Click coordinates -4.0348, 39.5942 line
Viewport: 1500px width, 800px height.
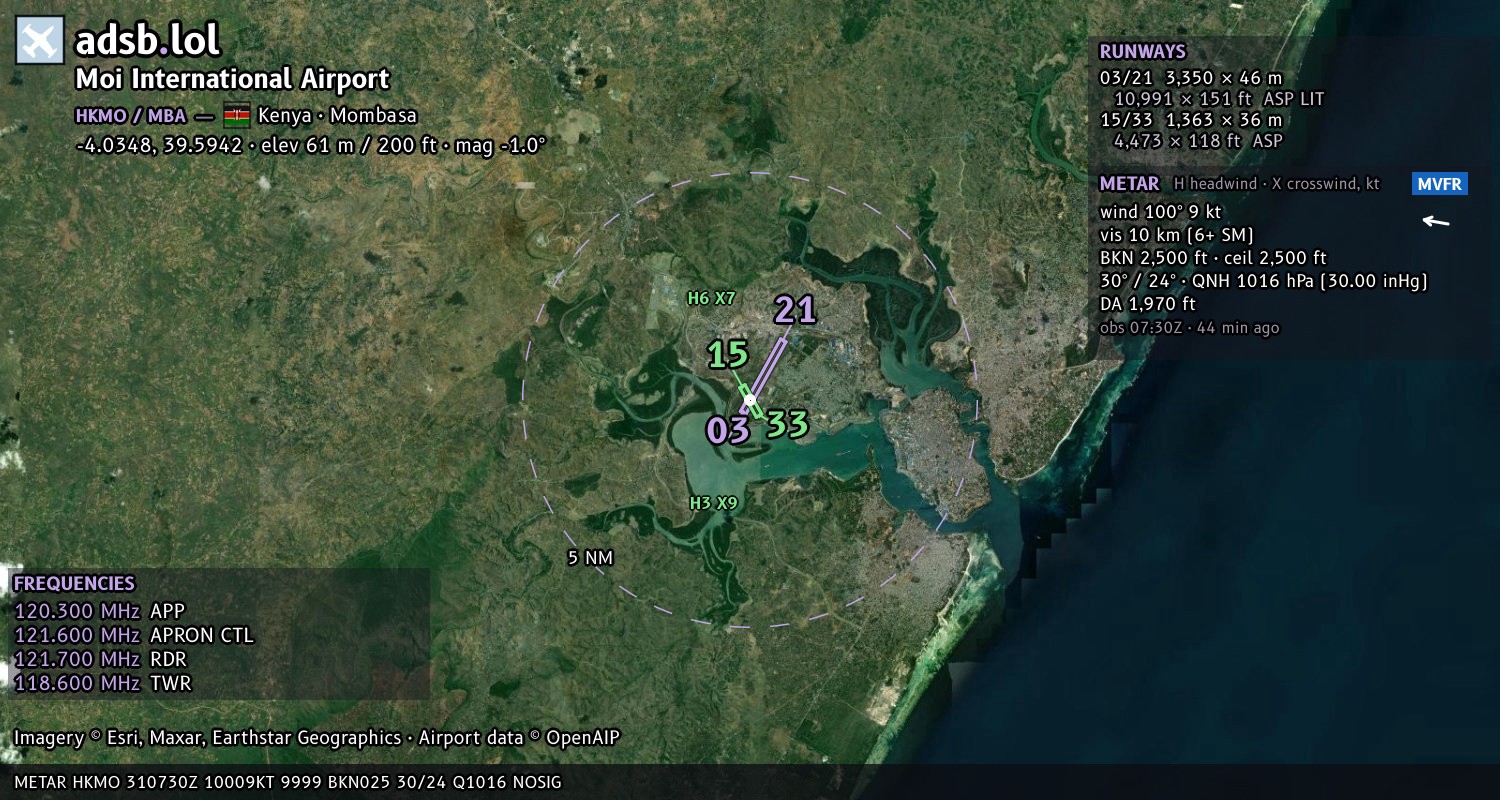click(x=311, y=145)
